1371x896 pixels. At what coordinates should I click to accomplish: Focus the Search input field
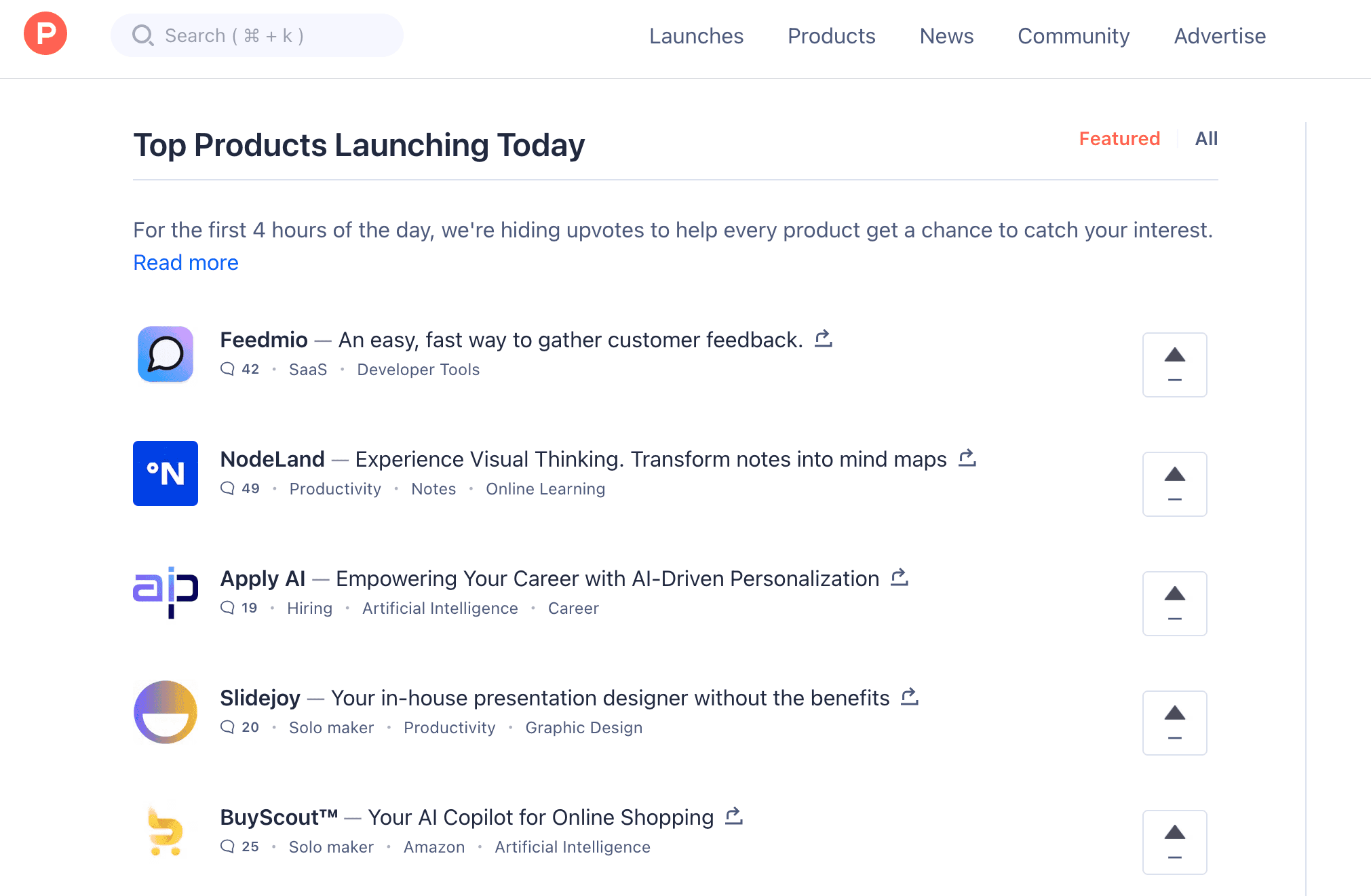257,35
